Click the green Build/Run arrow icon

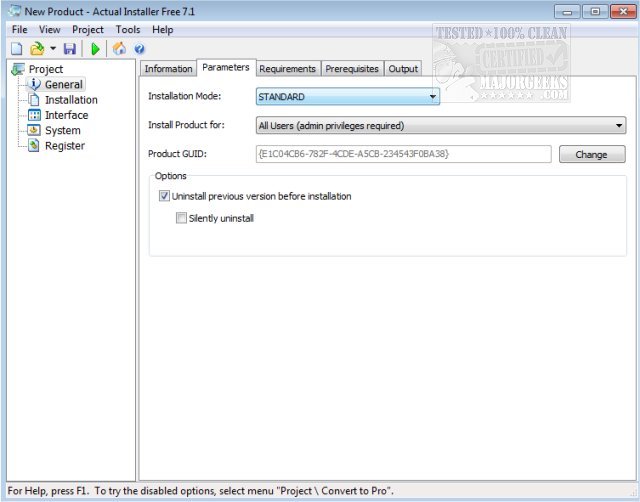point(96,49)
